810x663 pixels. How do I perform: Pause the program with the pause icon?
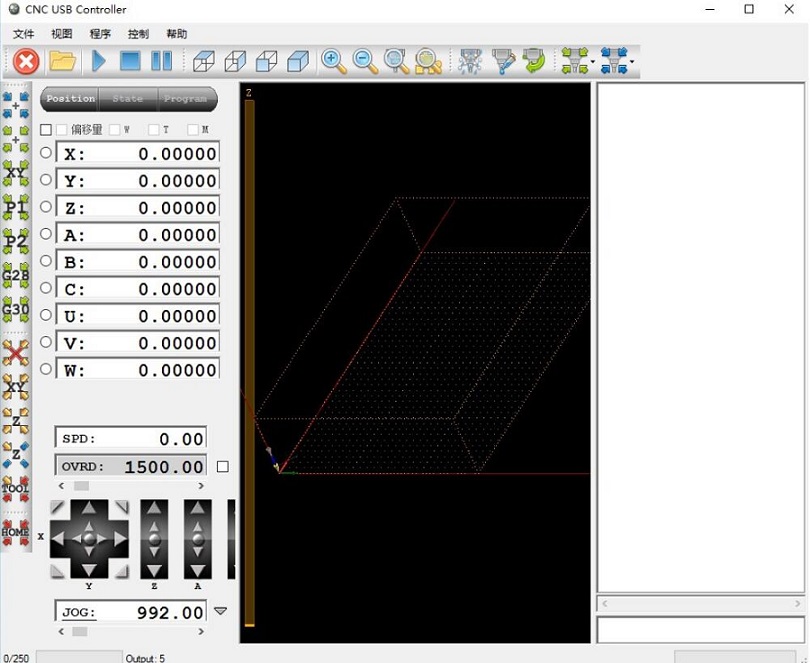161,61
